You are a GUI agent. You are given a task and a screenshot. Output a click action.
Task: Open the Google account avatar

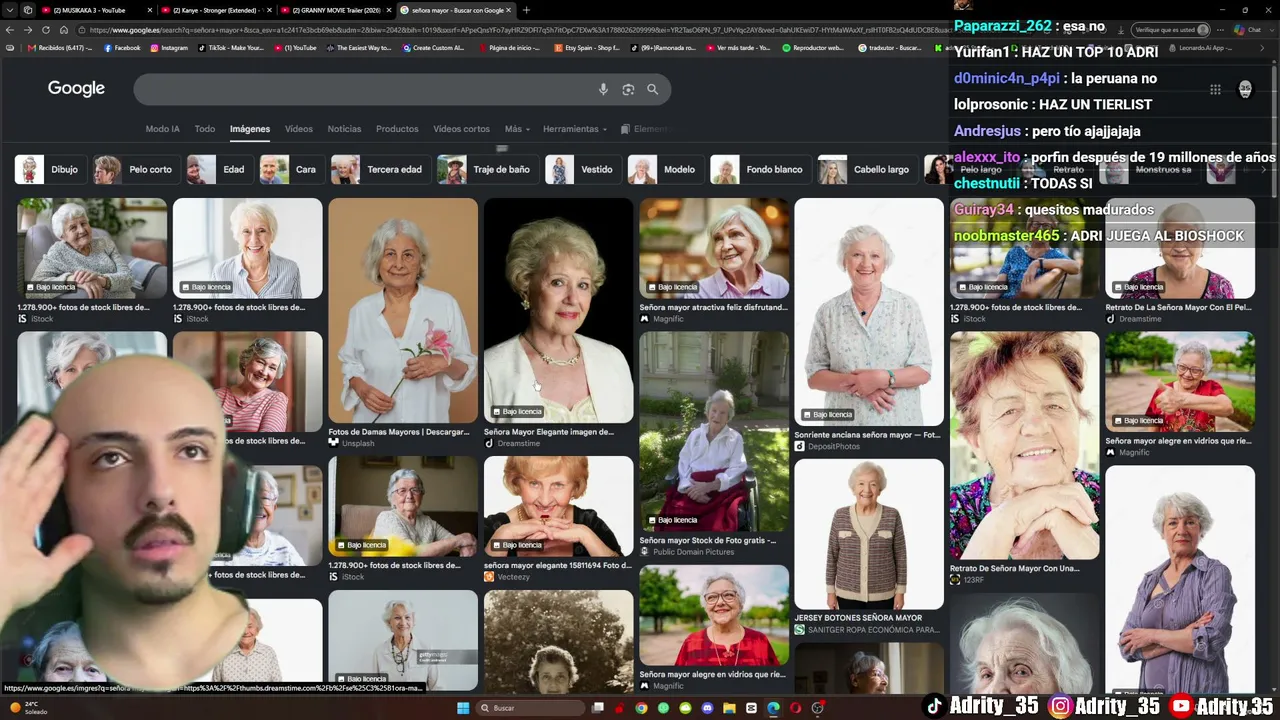click(1245, 89)
